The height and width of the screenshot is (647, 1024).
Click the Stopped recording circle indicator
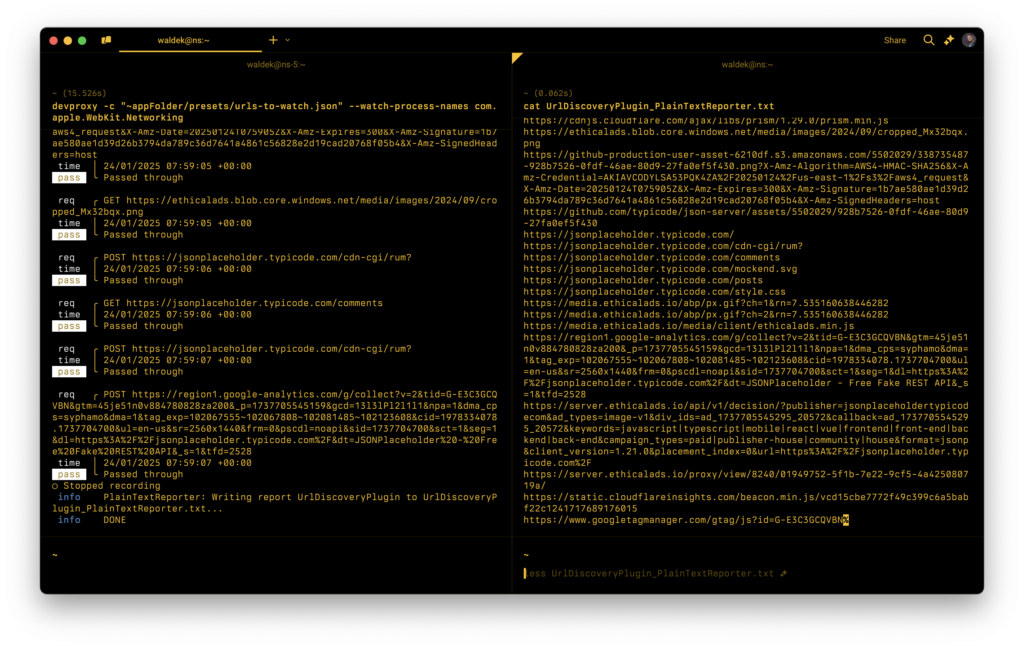(x=58, y=485)
